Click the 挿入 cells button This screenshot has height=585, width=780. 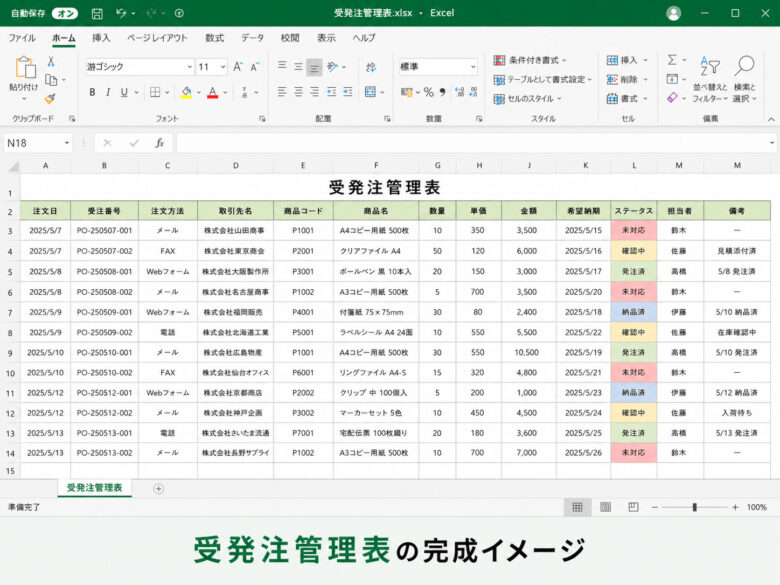627,60
